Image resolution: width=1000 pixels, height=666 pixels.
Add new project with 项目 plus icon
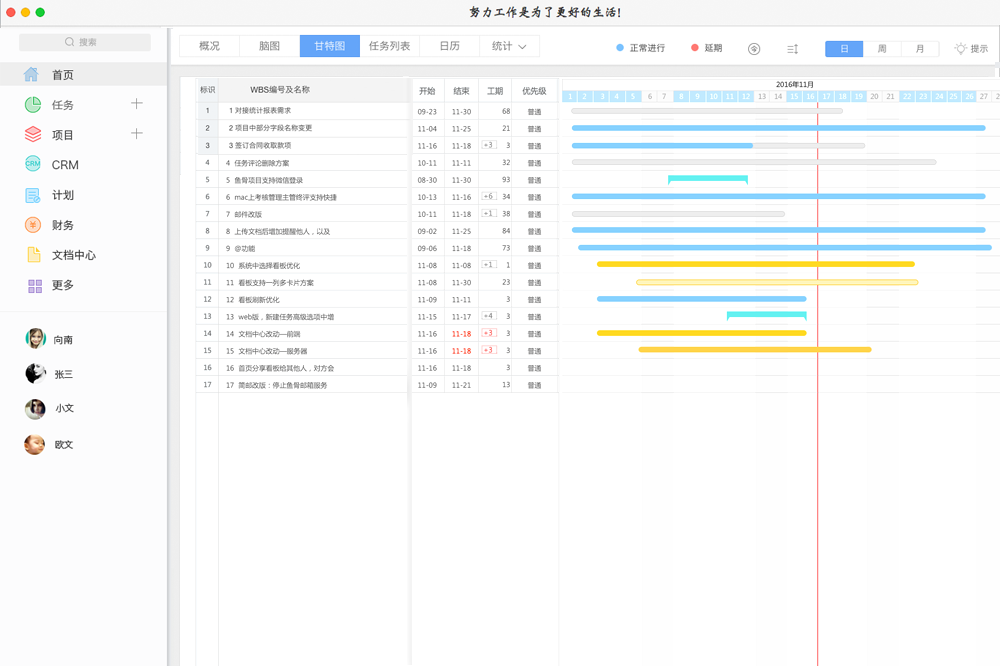point(137,134)
